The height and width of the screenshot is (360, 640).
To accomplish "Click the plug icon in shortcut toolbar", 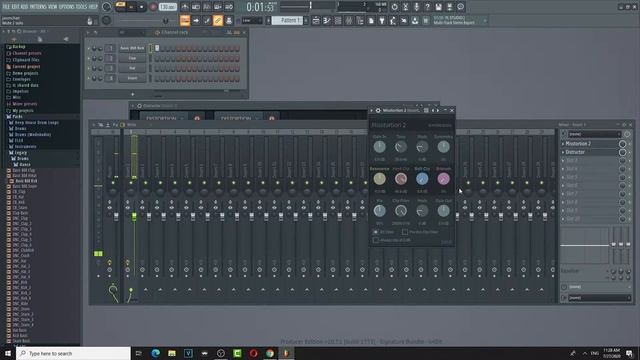I will click(x=382, y=20).
